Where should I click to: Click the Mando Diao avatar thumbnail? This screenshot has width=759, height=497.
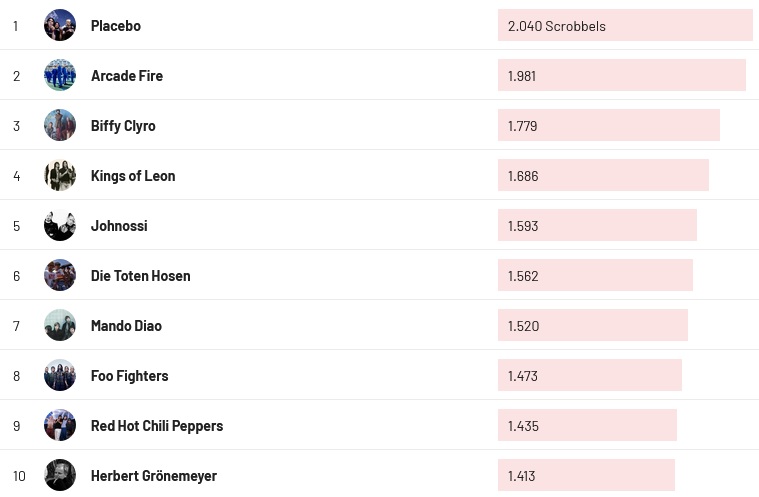point(60,325)
